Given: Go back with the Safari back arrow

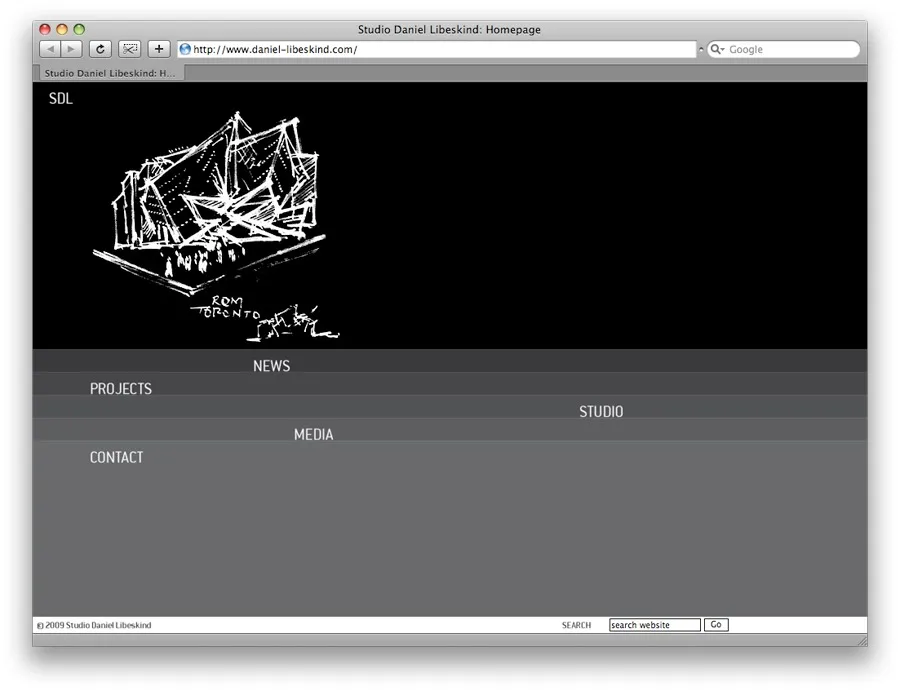Looking at the screenshot, I should coord(50,49).
